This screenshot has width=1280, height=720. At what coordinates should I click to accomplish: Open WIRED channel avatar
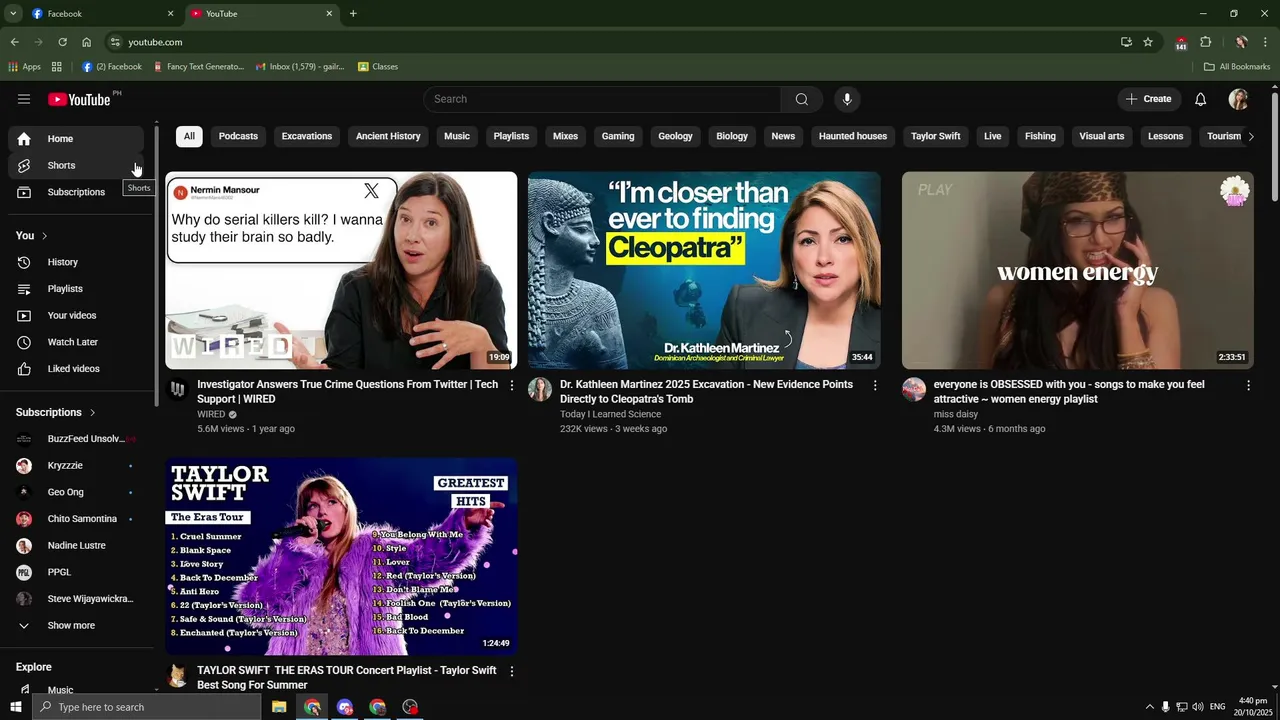pos(177,389)
